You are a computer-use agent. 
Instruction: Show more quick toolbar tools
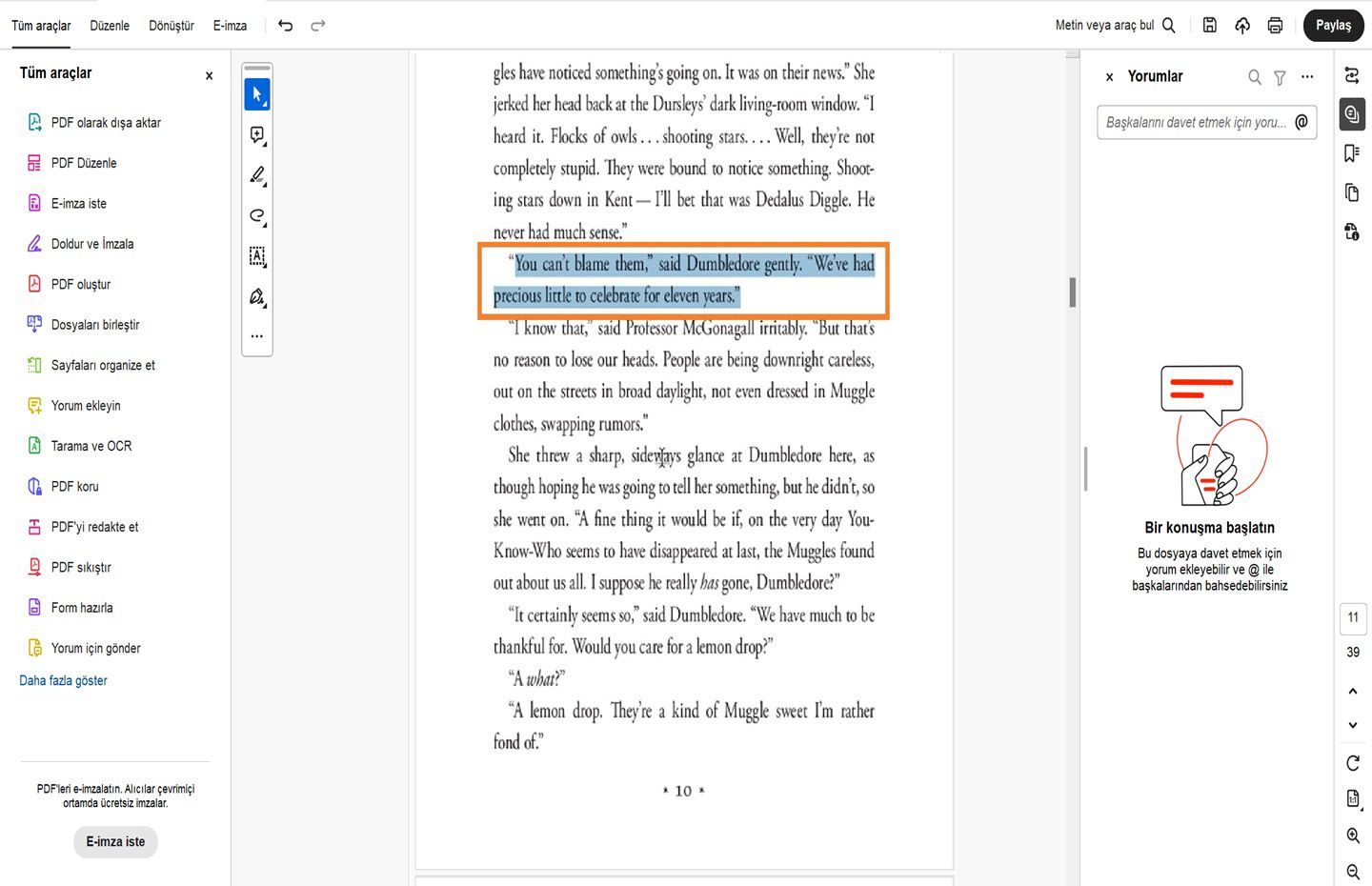257,336
